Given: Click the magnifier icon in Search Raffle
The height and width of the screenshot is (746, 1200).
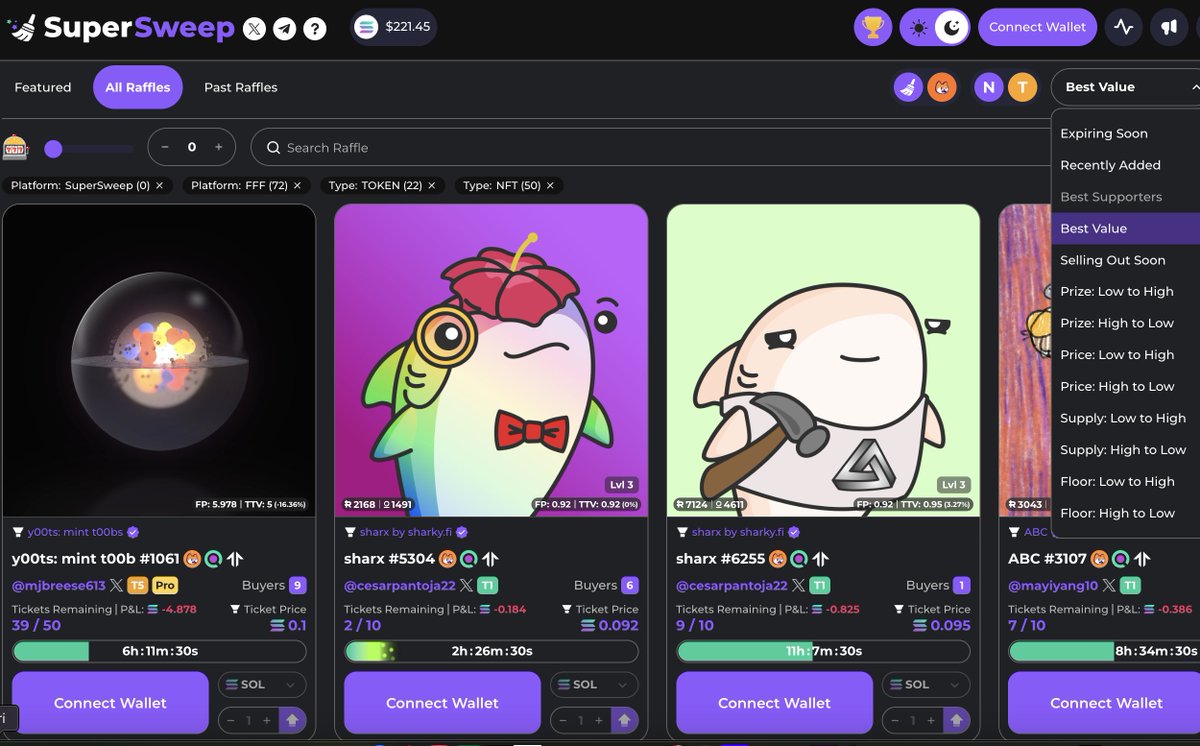Looking at the screenshot, I should pos(273,147).
